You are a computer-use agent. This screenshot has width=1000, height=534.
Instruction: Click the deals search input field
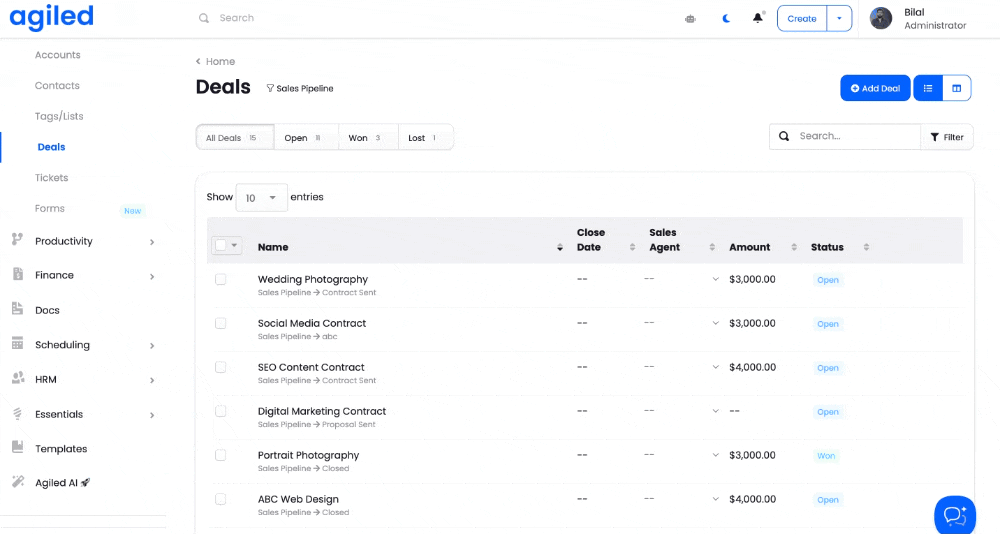point(855,136)
